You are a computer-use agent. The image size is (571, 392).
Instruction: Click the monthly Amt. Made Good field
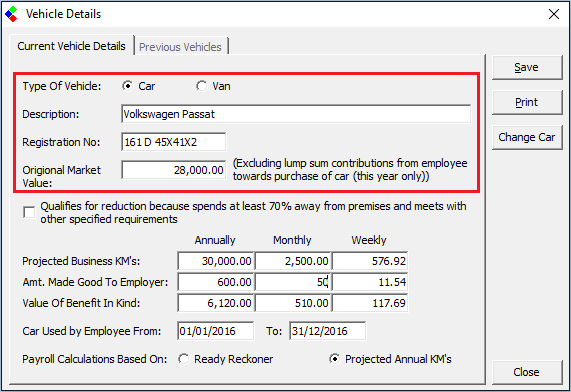pos(293,282)
